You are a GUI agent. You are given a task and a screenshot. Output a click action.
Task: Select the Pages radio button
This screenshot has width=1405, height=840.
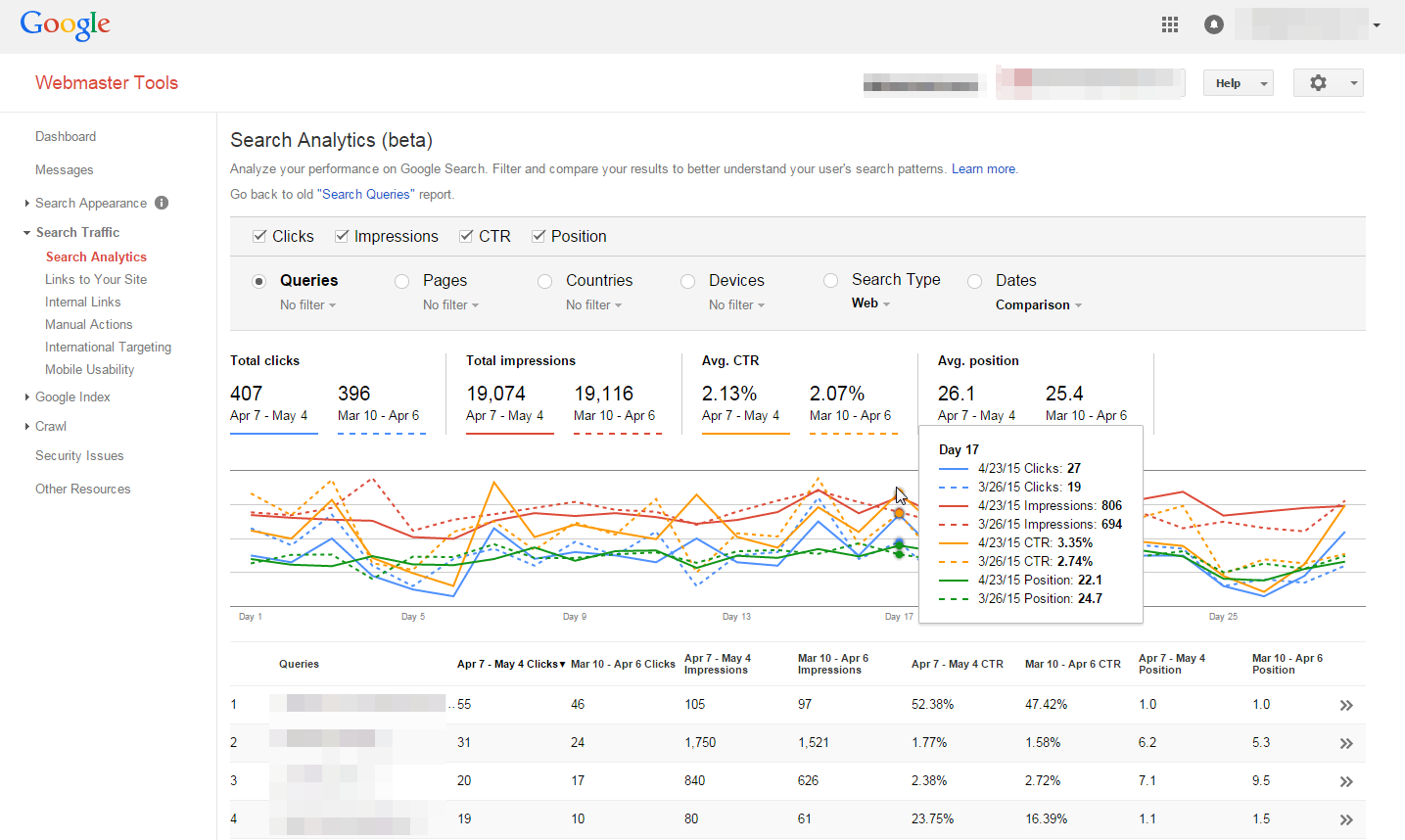pos(401,281)
